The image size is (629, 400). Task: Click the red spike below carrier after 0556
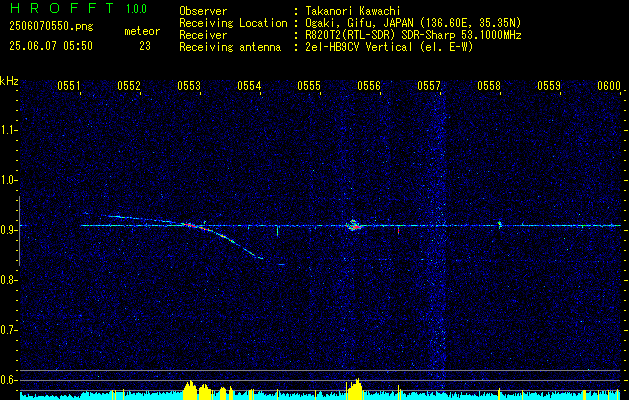[398, 231]
